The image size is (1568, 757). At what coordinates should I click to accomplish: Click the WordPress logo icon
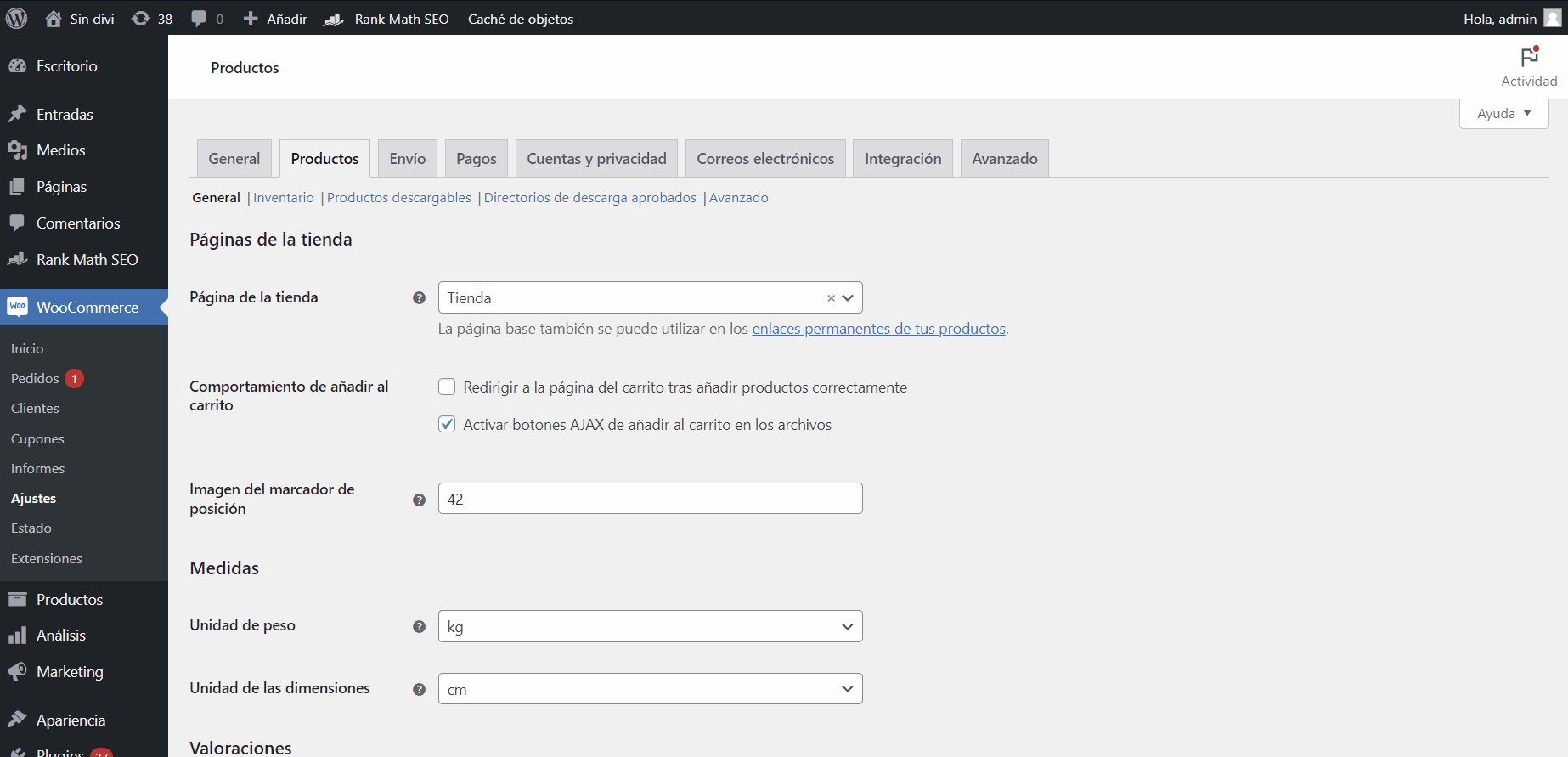pos(17,18)
